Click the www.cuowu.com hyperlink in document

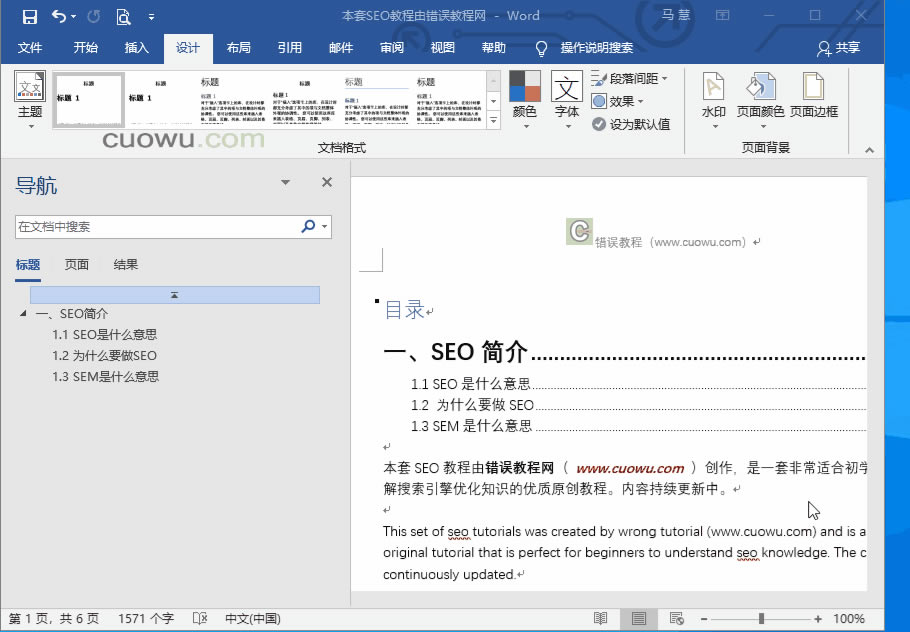[x=630, y=468]
